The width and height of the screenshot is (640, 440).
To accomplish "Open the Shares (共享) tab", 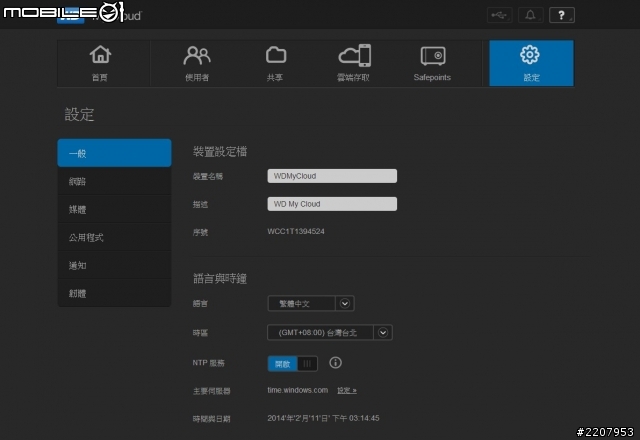I will coord(276,63).
